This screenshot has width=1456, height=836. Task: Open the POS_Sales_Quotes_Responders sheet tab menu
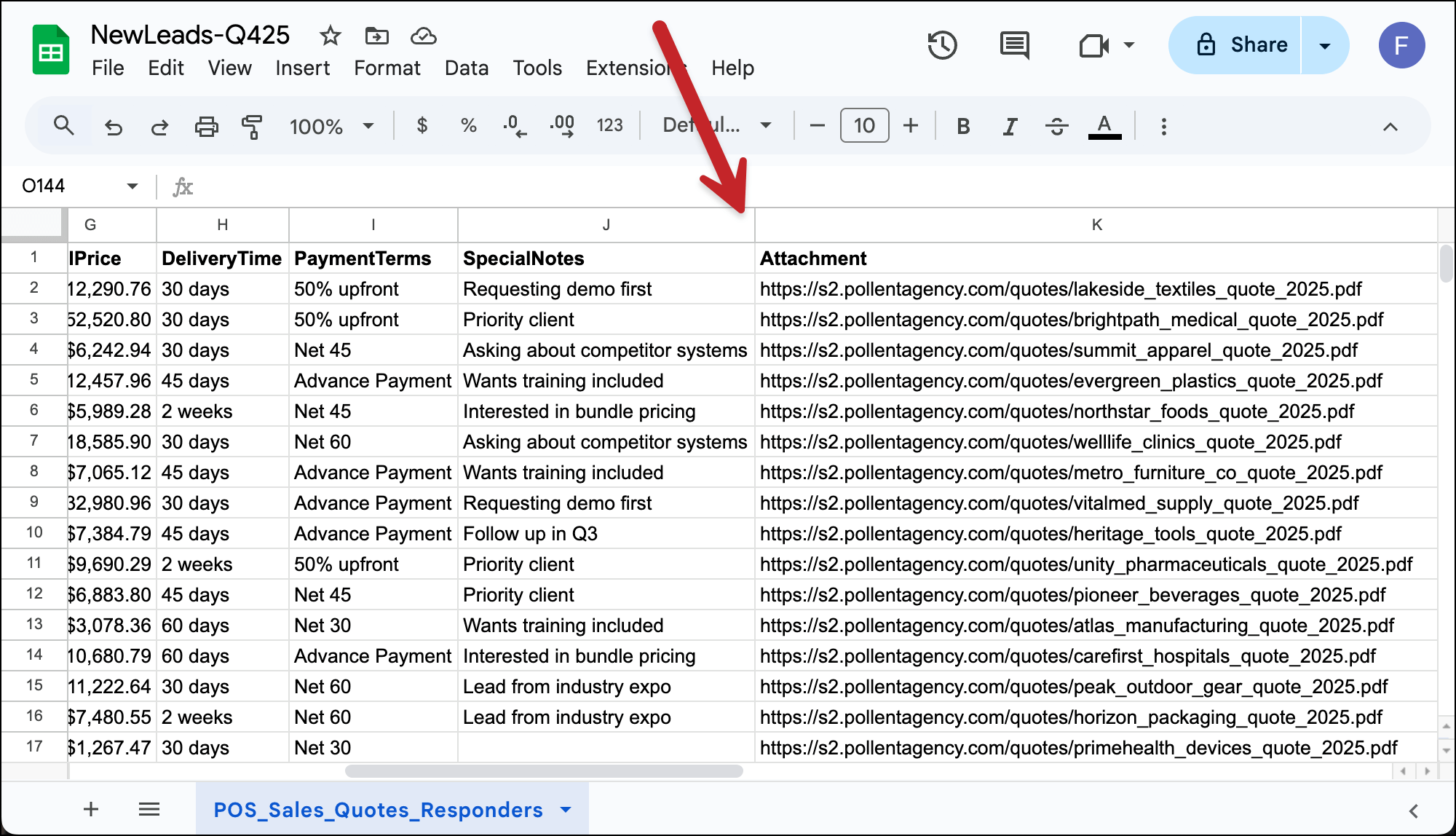564,809
